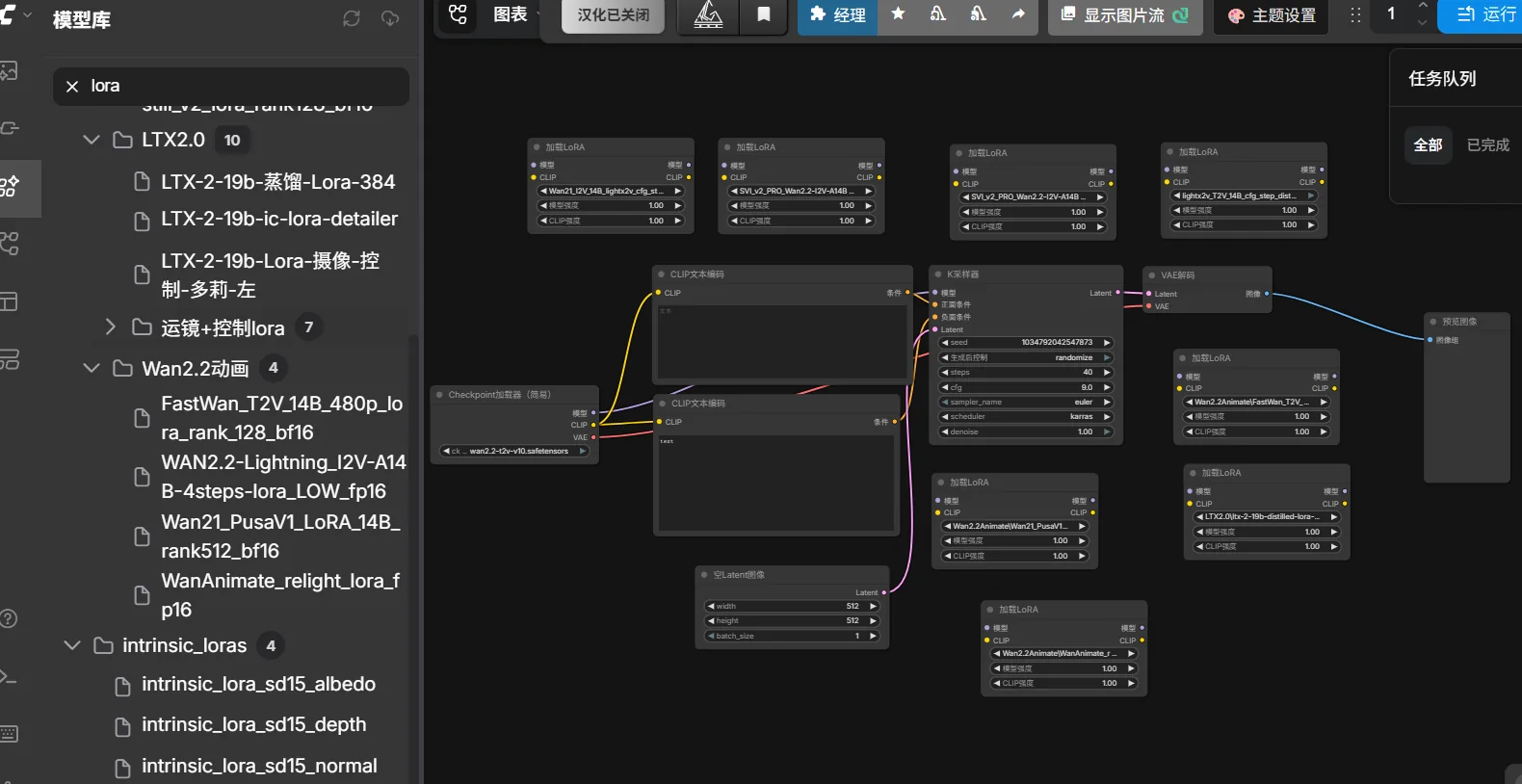Select the 已完成 tab in task queue

point(1487,145)
